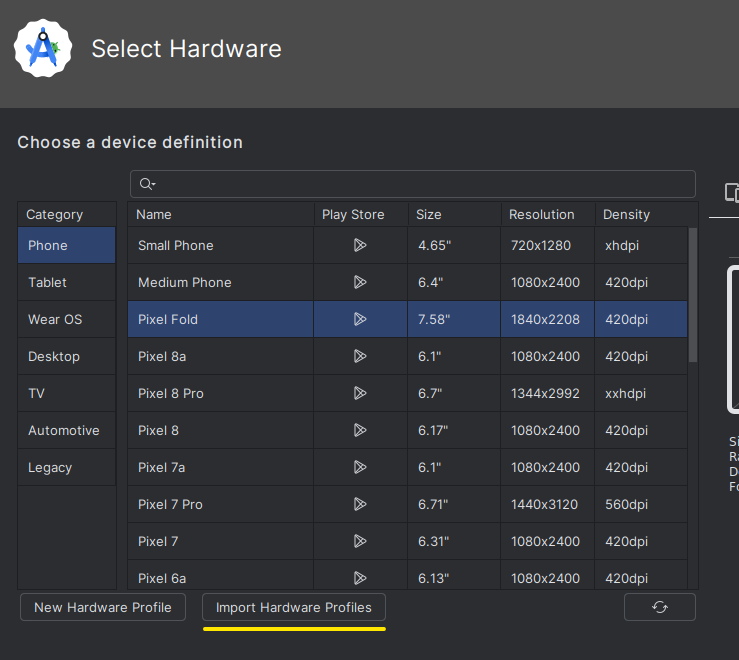This screenshot has height=660, width=739.
Task: Click Play Store icon in Pixel 6a row
Action: [x=360, y=578]
